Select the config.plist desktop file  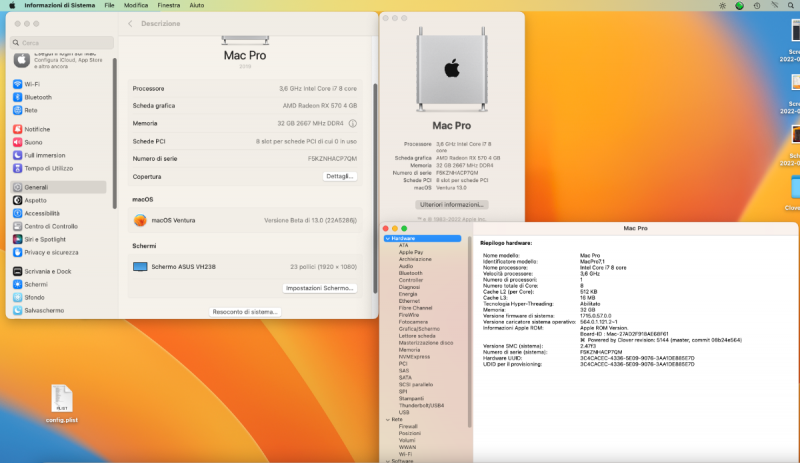click(x=62, y=404)
